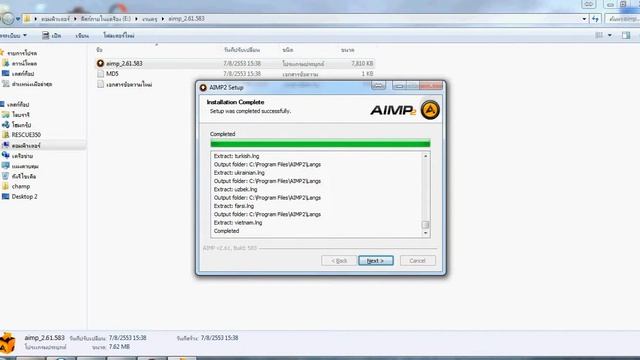Click the MD5 file icon

point(100,74)
